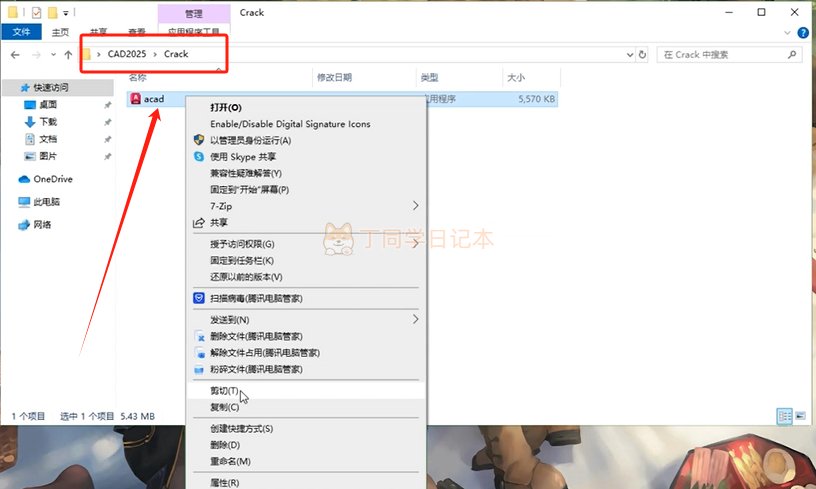Click the folder icon in address bar
Viewport: 816px width, 489px height.
[x=86, y=54]
